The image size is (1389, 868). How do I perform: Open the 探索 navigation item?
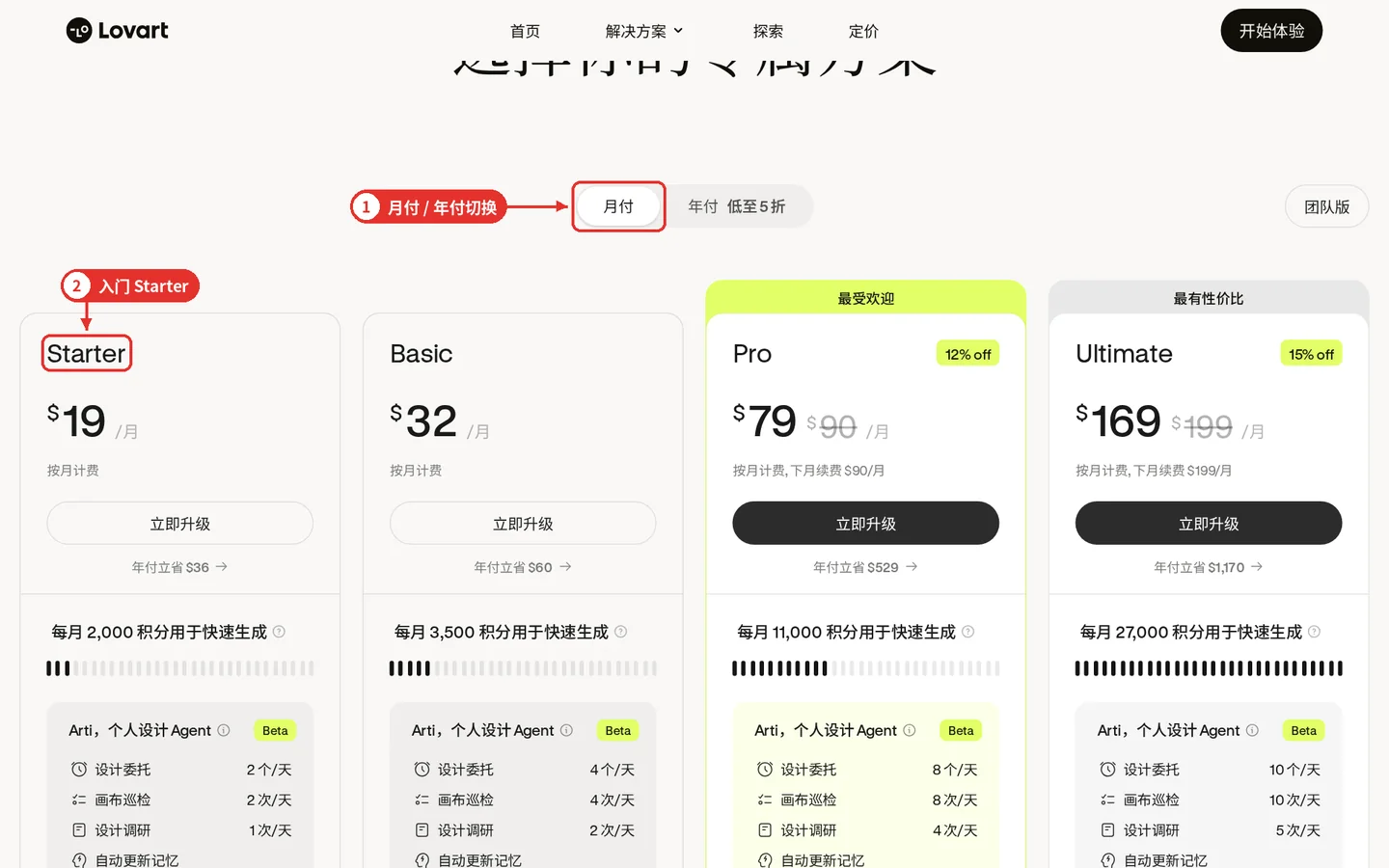[x=768, y=31]
